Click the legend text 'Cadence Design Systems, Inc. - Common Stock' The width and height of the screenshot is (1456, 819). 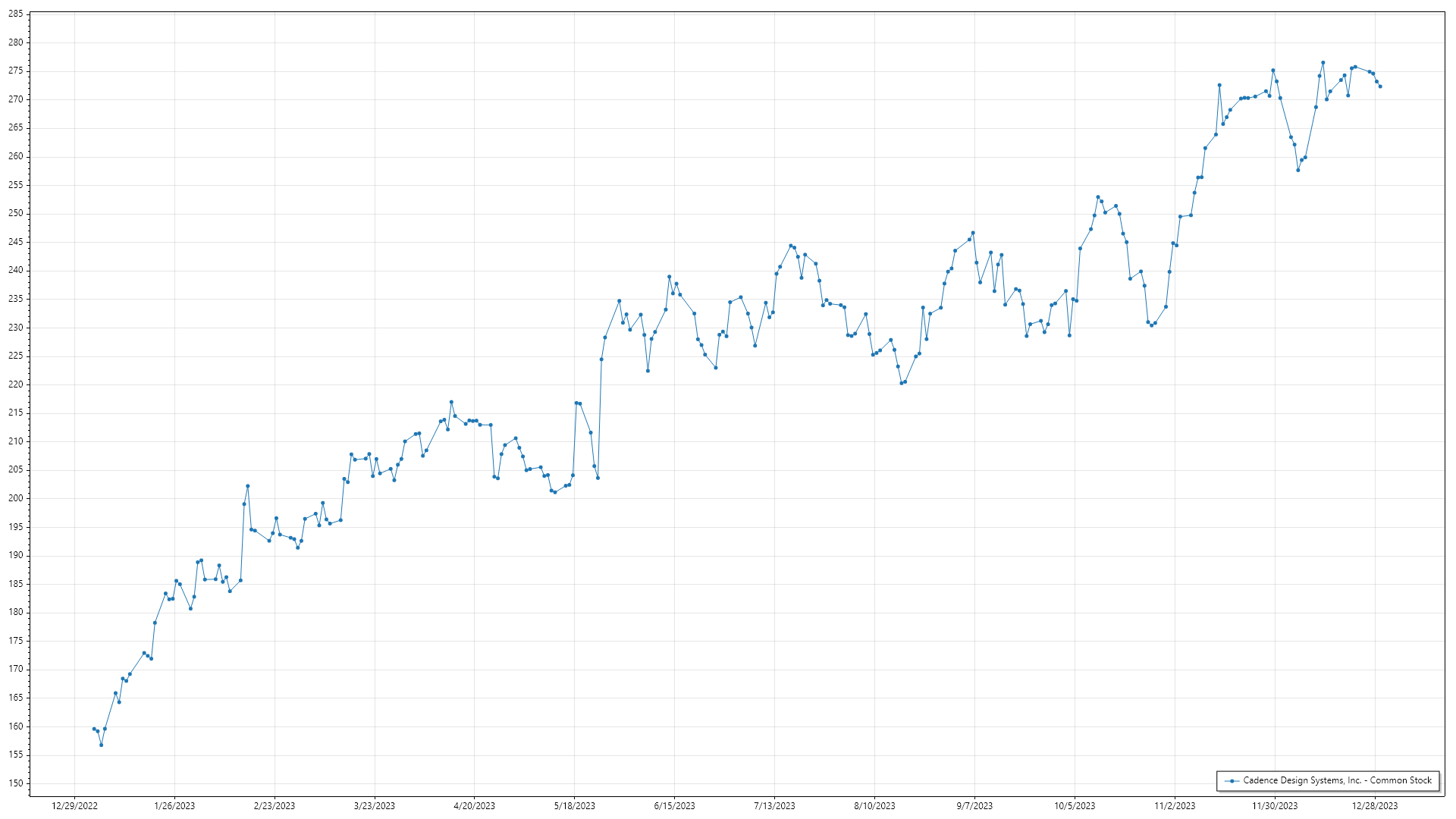pyautogui.click(x=1337, y=780)
